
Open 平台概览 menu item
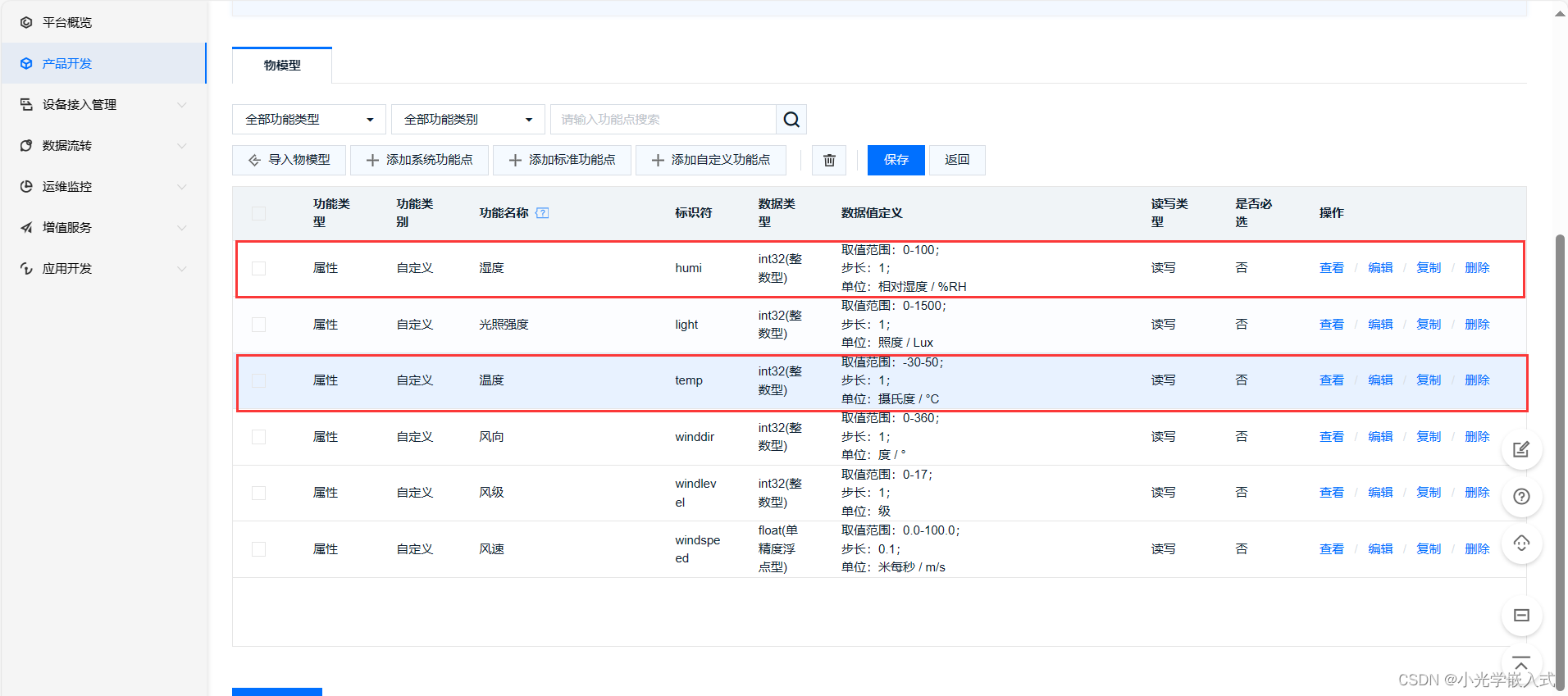pyautogui.click(x=103, y=22)
